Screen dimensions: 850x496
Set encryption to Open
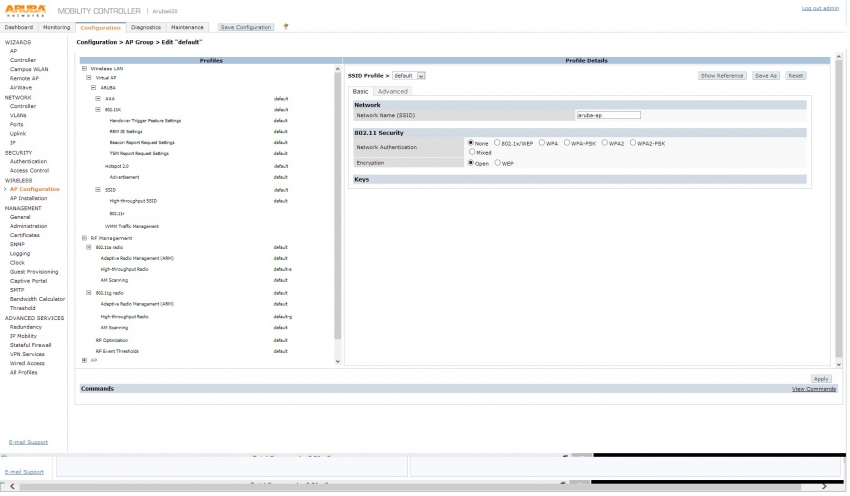(471, 163)
